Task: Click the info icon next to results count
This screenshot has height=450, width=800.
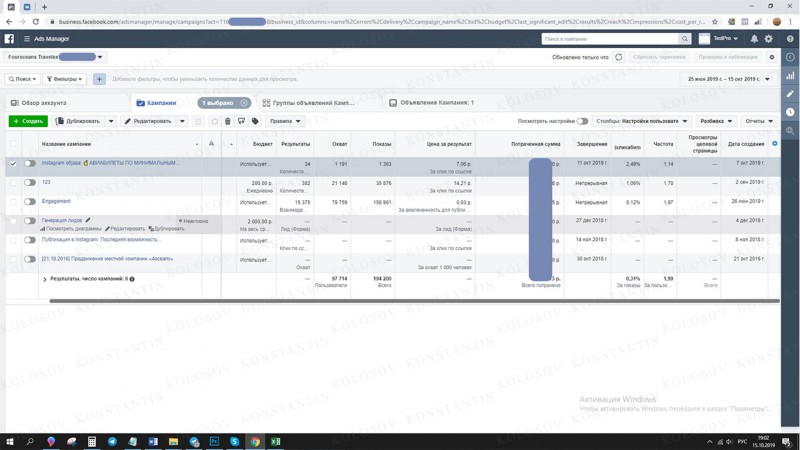Action: coord(132,279)
